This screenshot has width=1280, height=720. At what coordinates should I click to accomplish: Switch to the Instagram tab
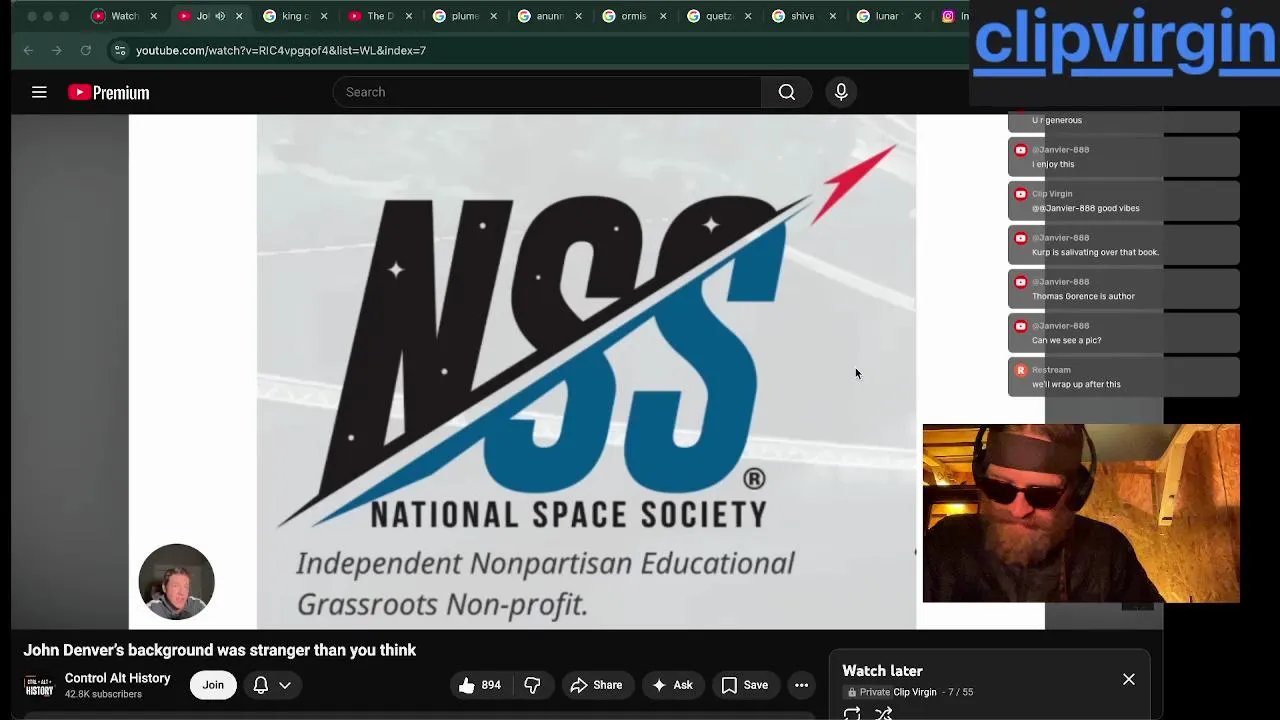coord(954,16)
